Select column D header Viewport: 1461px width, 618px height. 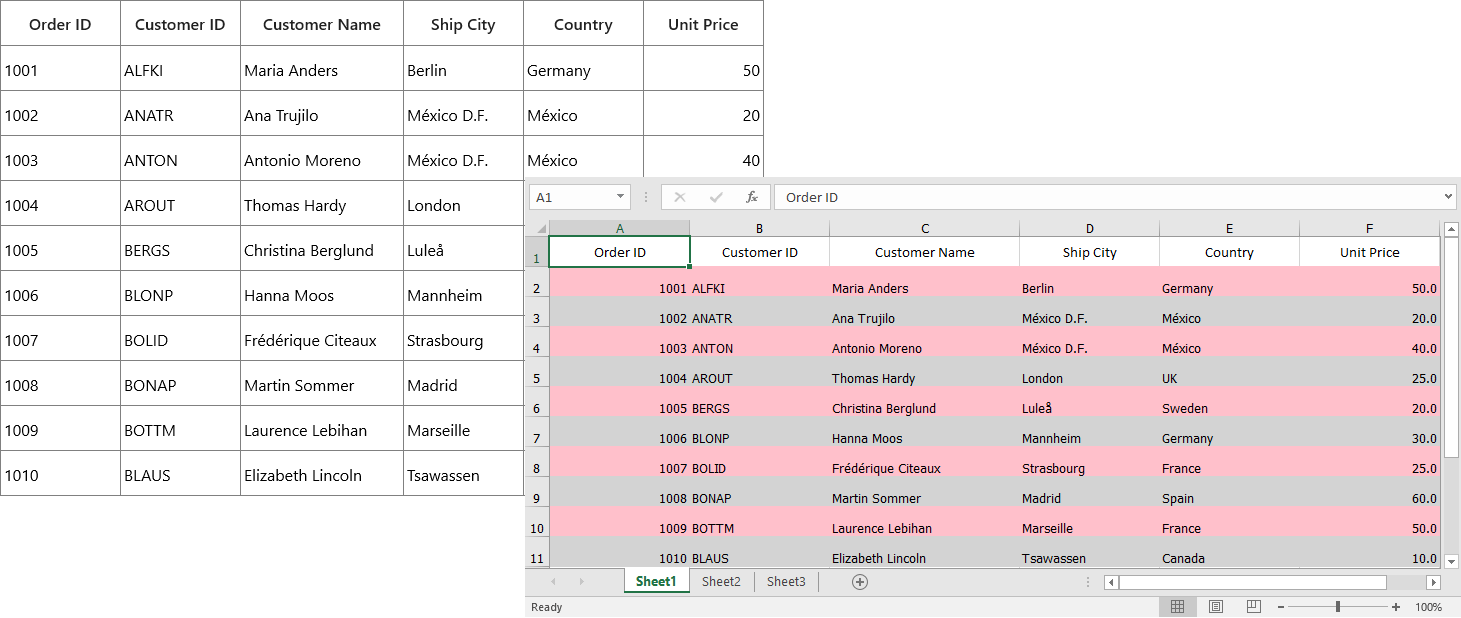(x=1090, y=228)
